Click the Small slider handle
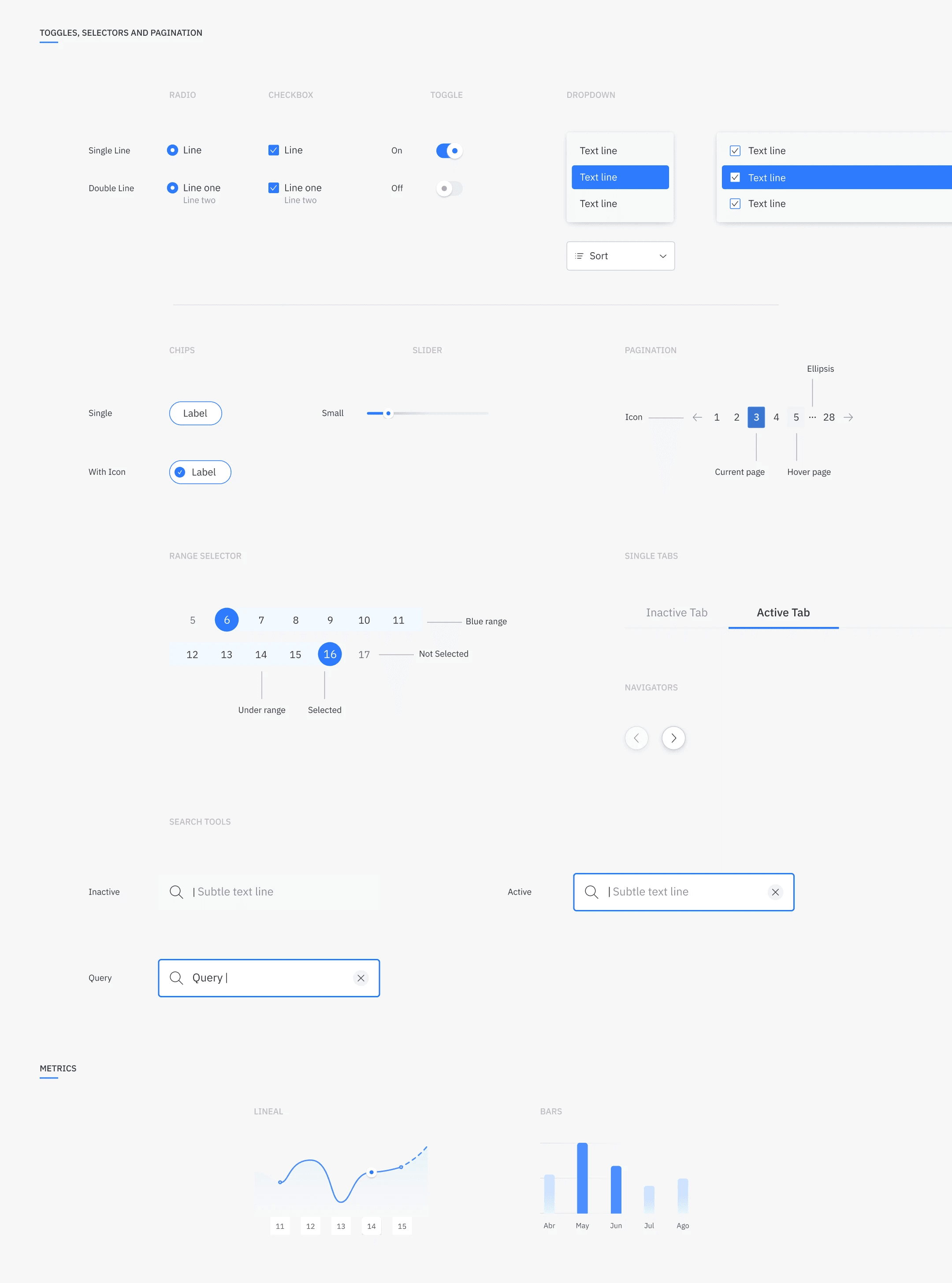This screenshot has height=1283, width=952. pyautogui.click(x=388, y=413)
